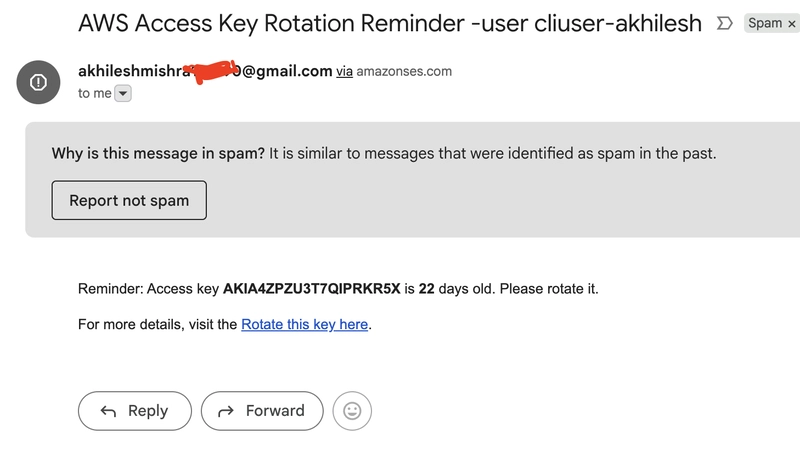Open the 'Rotate this key here' link
The image size is (800, 451).
(x=305, y=324)
